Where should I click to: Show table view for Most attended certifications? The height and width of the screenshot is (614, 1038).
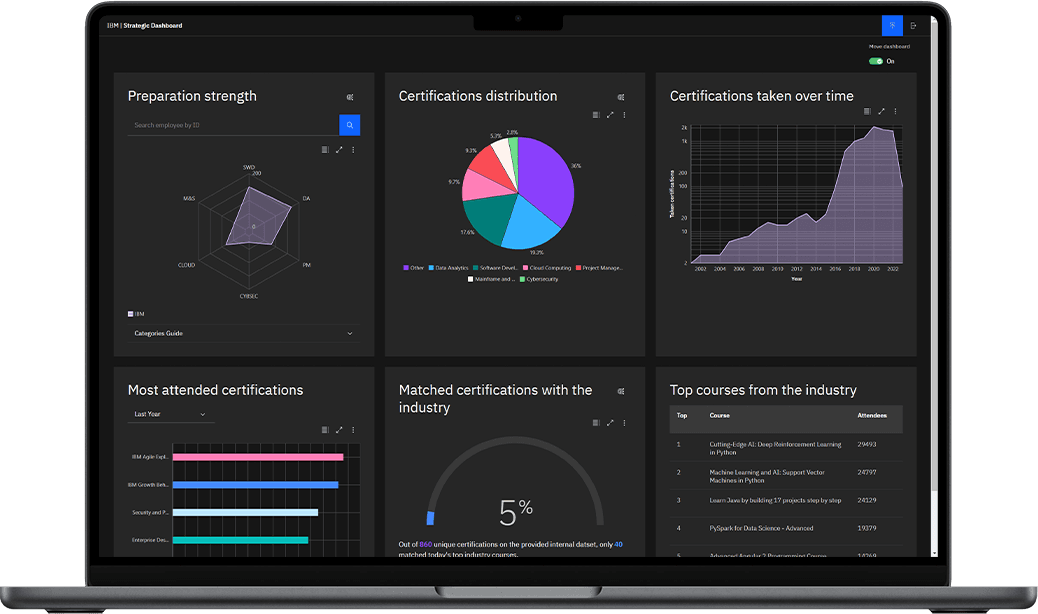(x=325, y=430)
